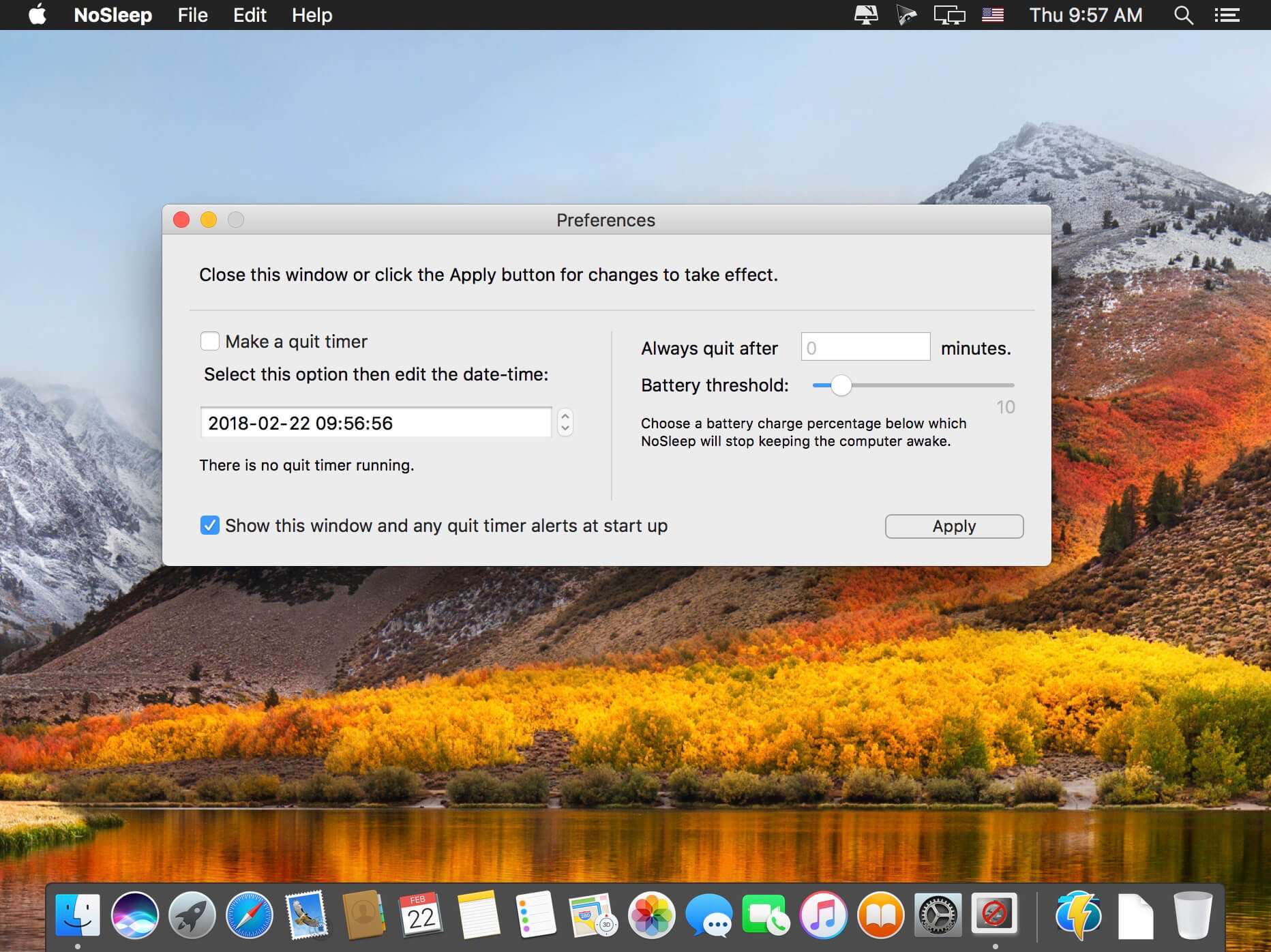Screen dimensions: 1271x952
Task: Open the Trash in the Dock
Action: point(1193,914)
